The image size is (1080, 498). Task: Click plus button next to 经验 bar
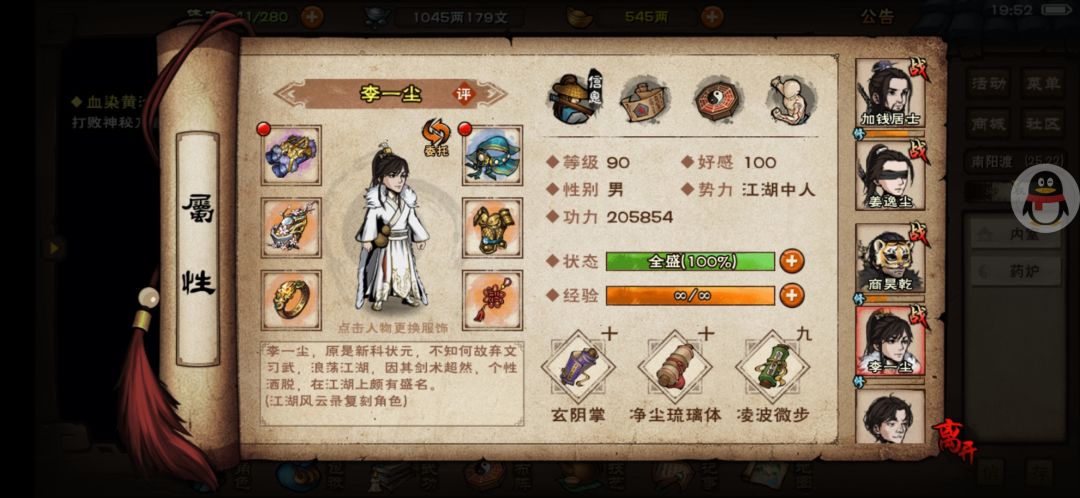pos(791,295)
